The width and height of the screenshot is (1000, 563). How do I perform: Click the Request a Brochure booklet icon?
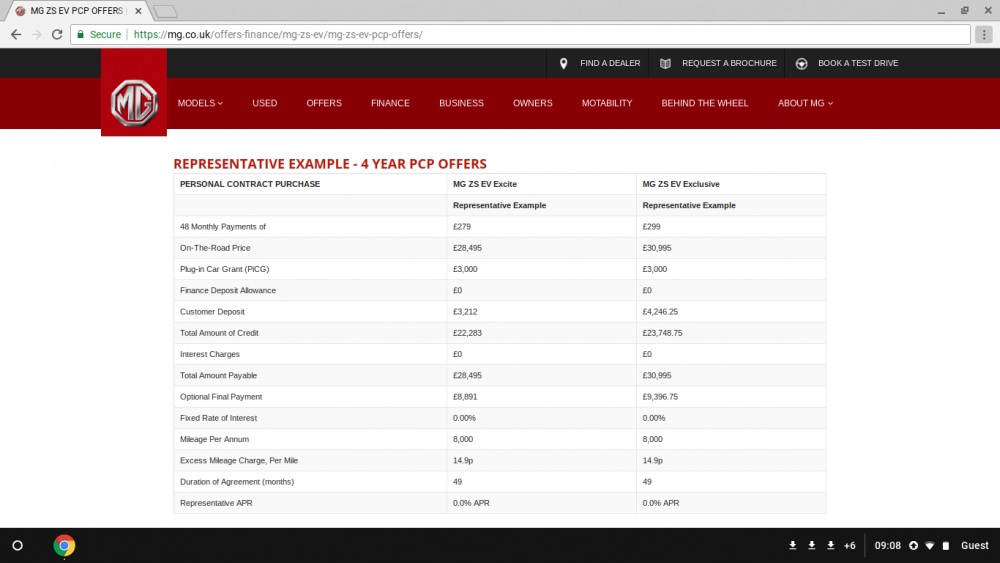665,63
